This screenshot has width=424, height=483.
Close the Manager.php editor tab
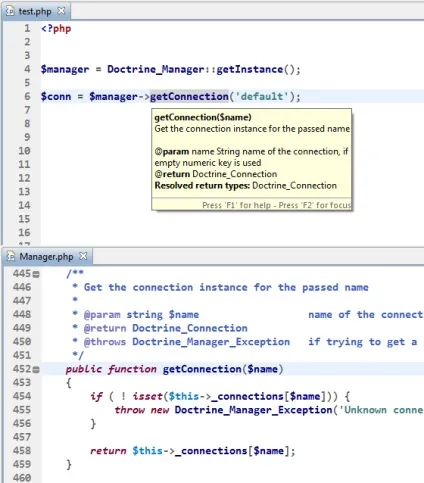83,256
